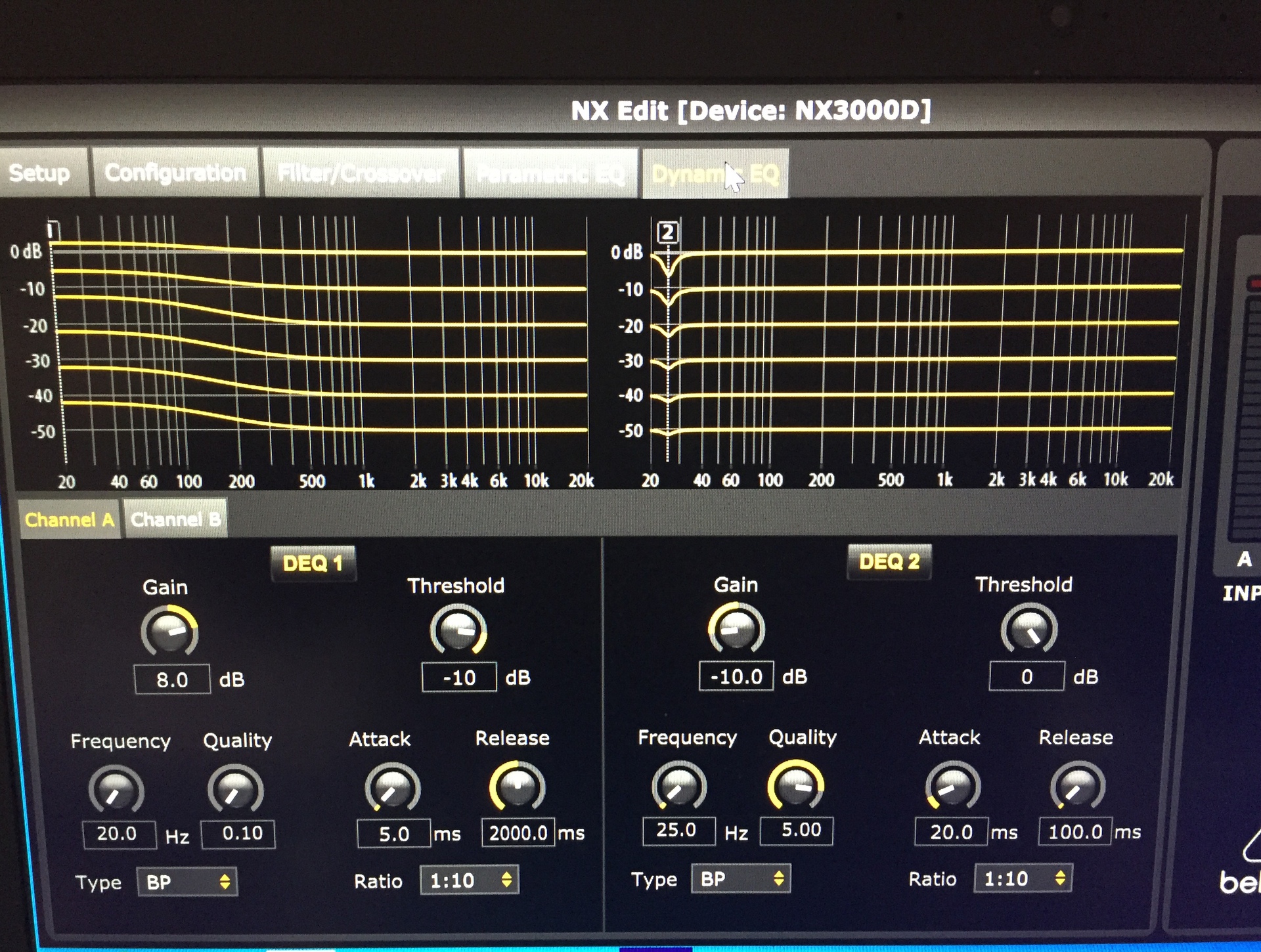Click the DEQ 2 Attack knob
The height and width of the screenshot is (952, 1261).
pyautogui.click(x=952, y=785)
